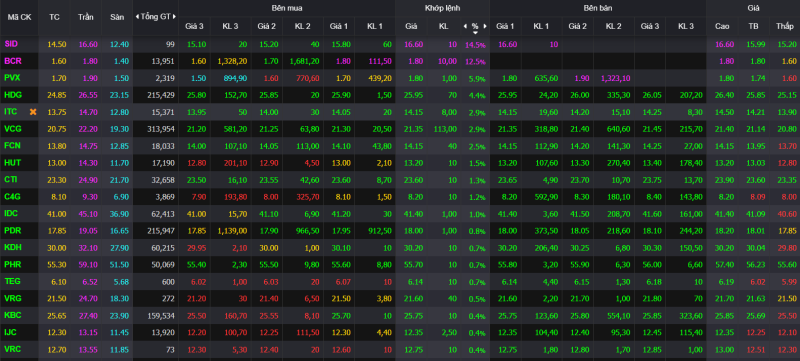Viewport: 800px width, 361px height.
Task: Open the IDC stock symbol
Action: (12, 214)
